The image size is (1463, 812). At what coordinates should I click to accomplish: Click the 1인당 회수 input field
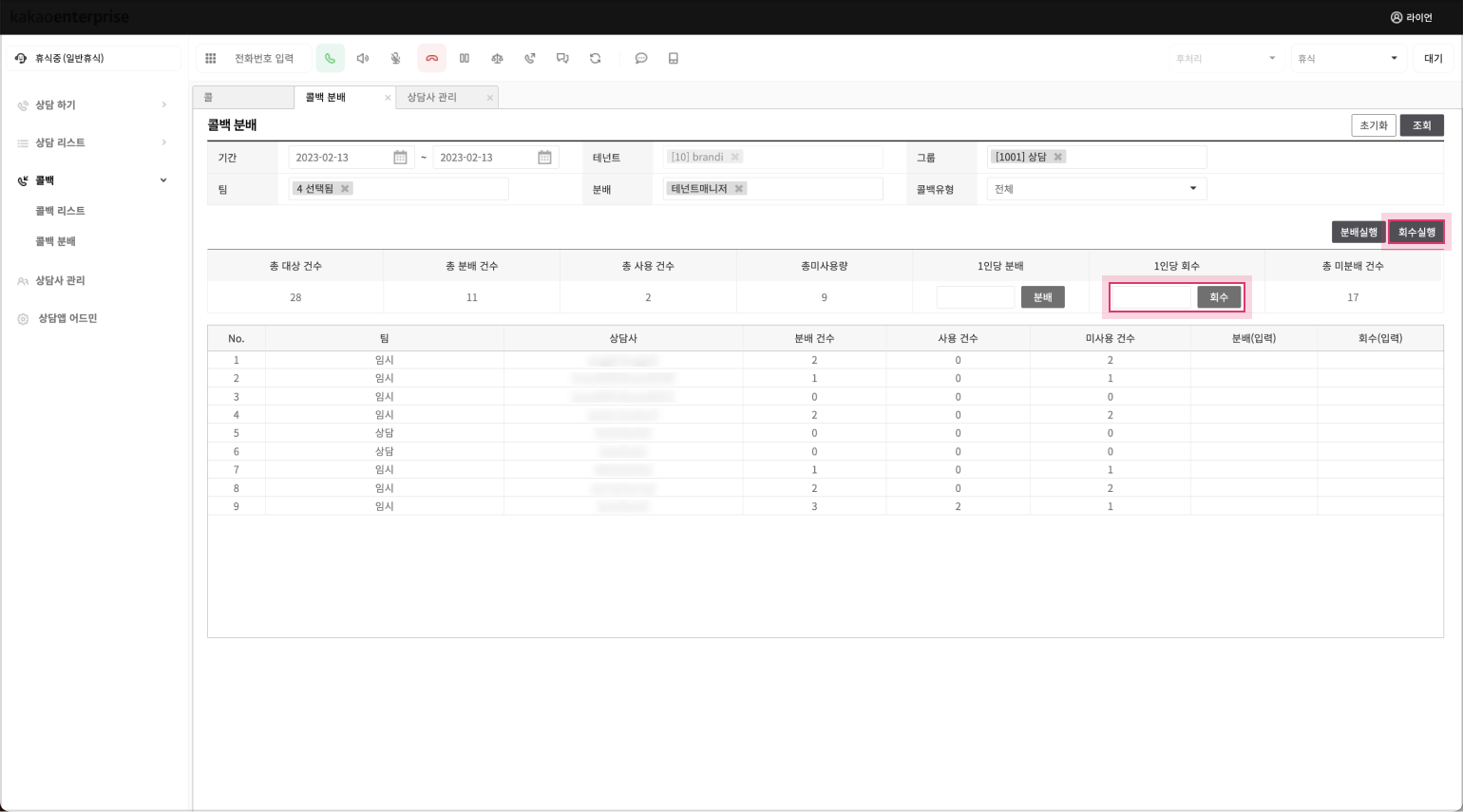[1150, 298]
